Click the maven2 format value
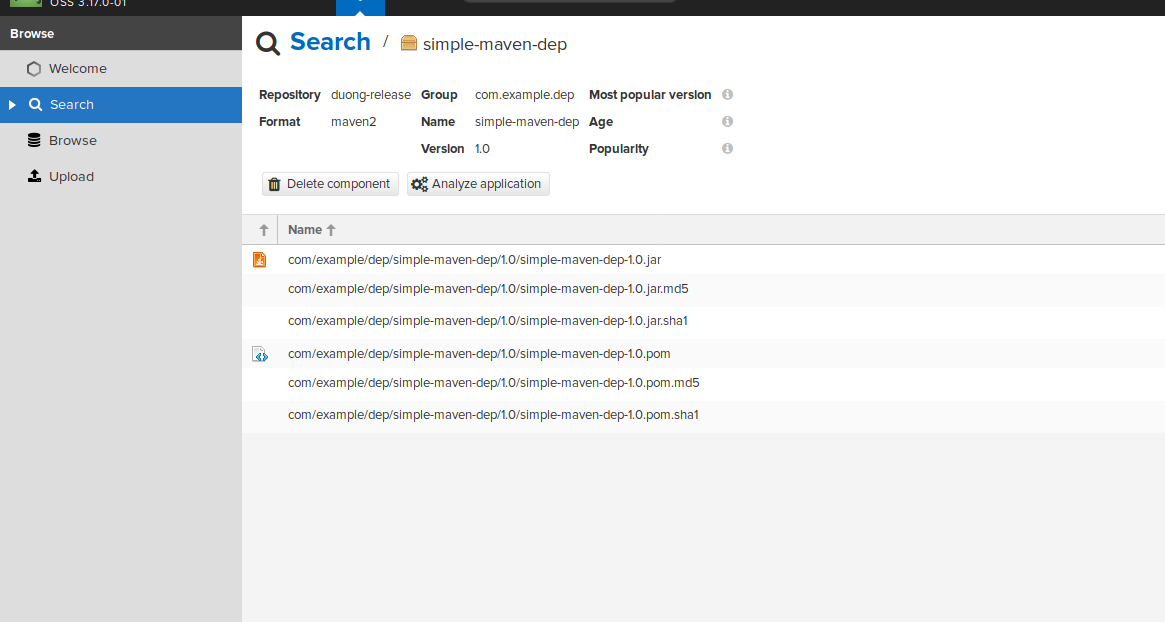Image resolution: width=1165 pixels, height=622 pixels. pos(354,122)
